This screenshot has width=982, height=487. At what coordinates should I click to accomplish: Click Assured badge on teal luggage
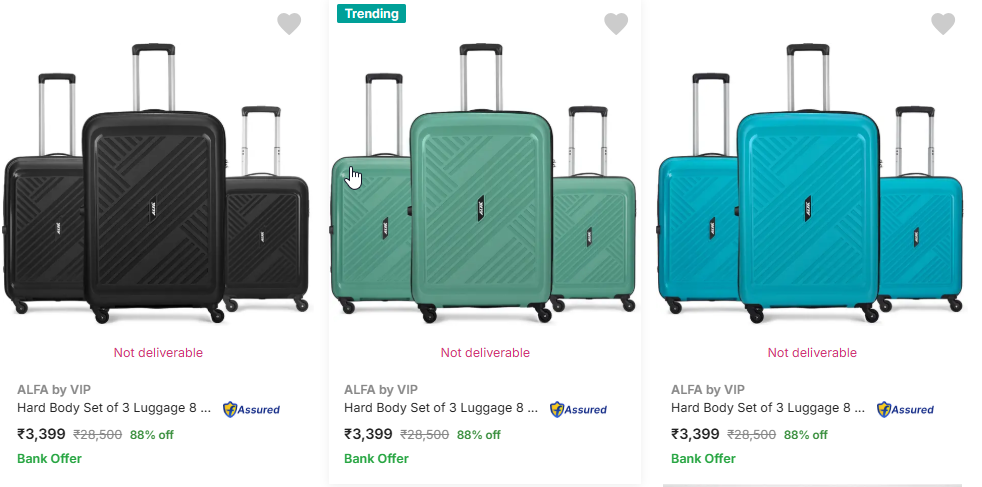905,409
